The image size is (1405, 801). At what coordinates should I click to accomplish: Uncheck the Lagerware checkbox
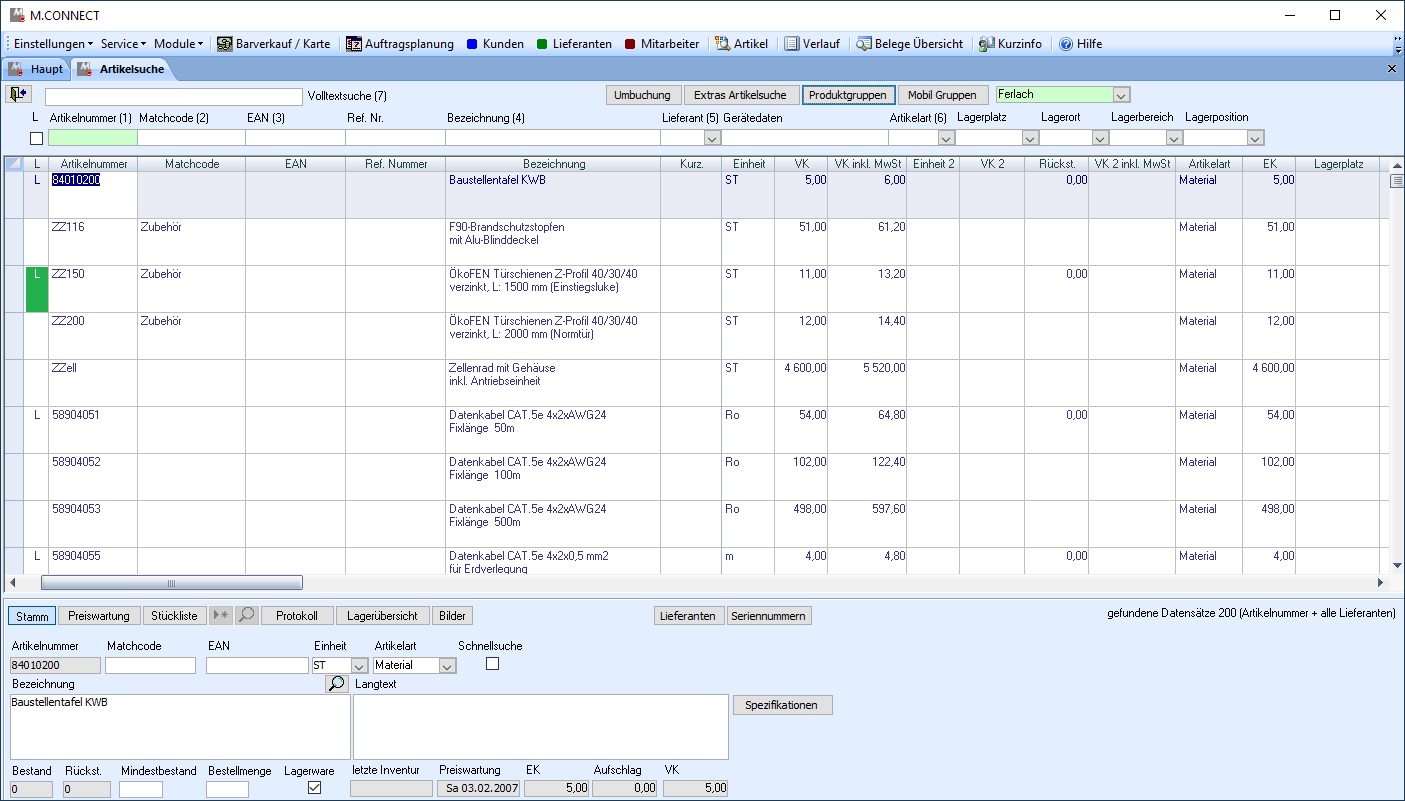tap(315, 788)
